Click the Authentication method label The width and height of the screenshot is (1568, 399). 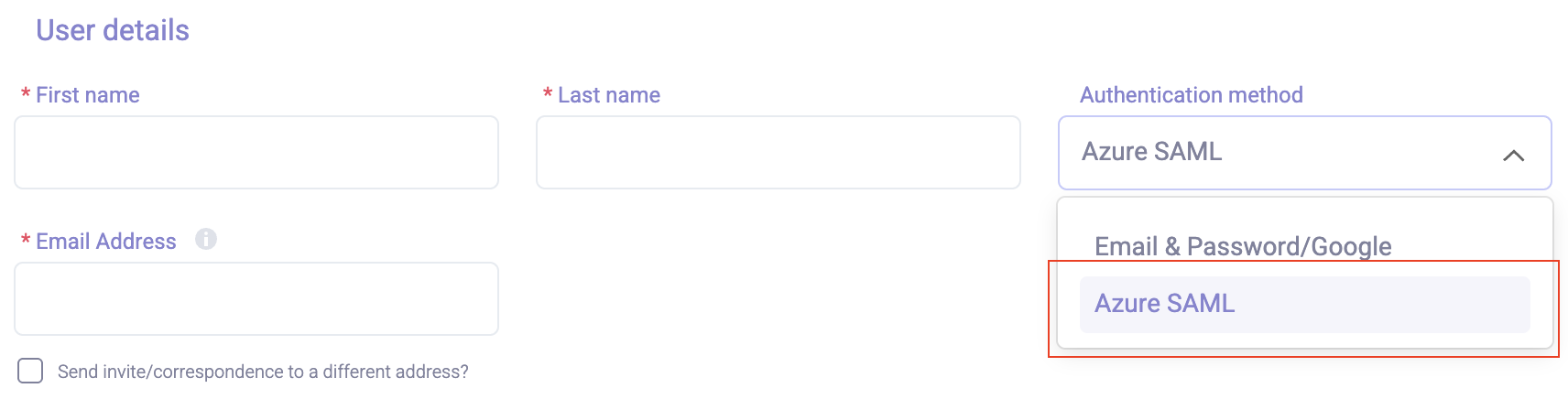pos(1191,95)
